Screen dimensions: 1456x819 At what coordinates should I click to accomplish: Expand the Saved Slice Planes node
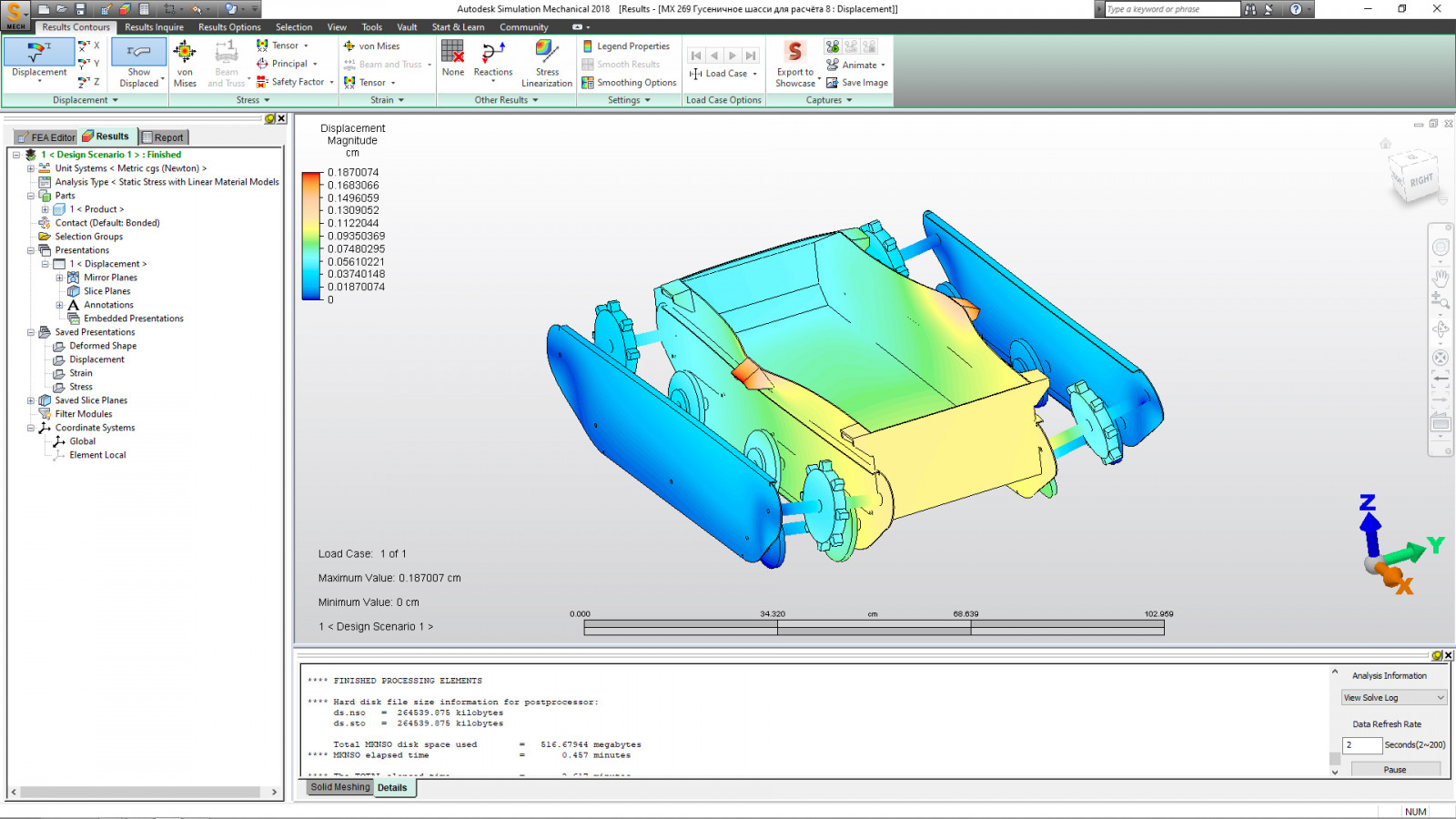click(x=31, y=400)
